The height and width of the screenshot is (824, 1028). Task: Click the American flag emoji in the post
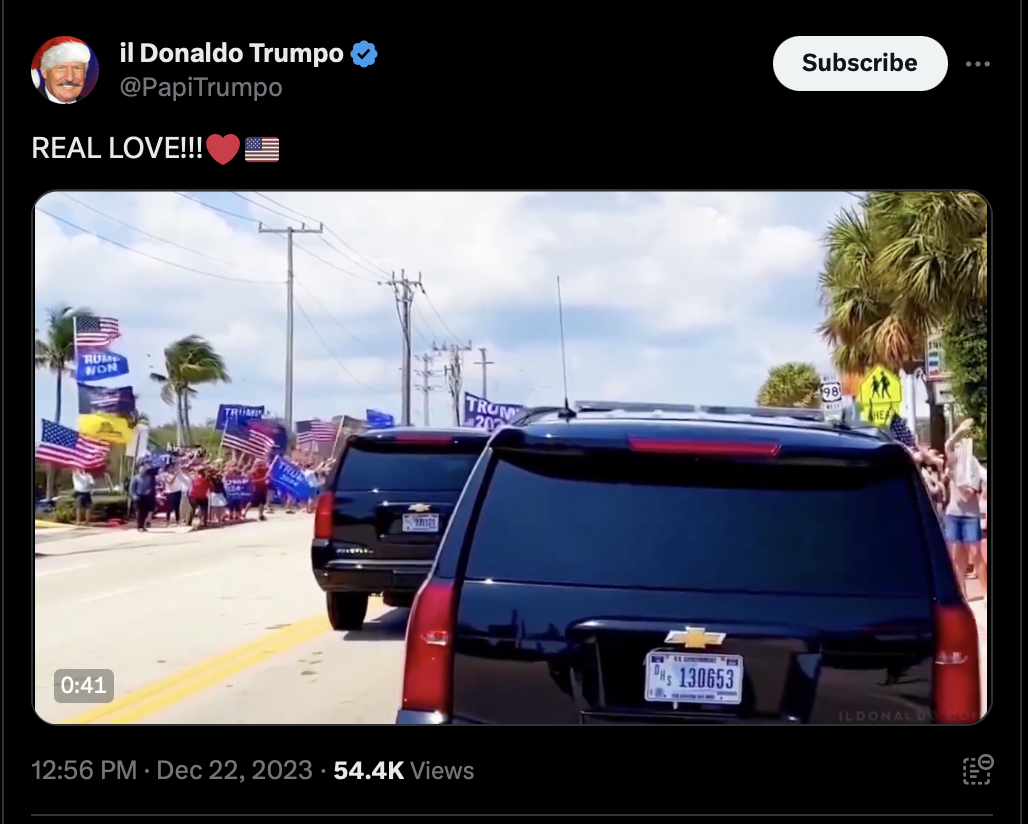click(x=262, y=149)
